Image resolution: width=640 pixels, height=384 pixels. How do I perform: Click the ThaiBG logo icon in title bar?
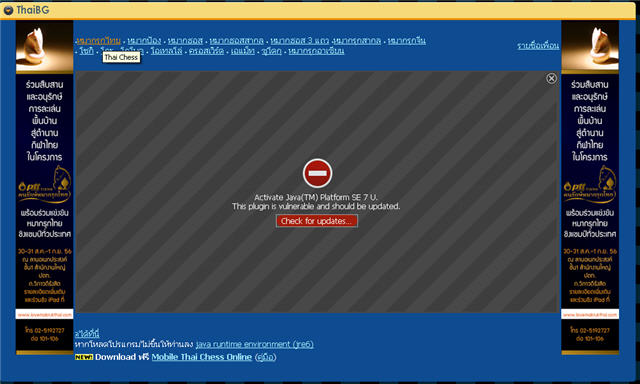[8, 10]
